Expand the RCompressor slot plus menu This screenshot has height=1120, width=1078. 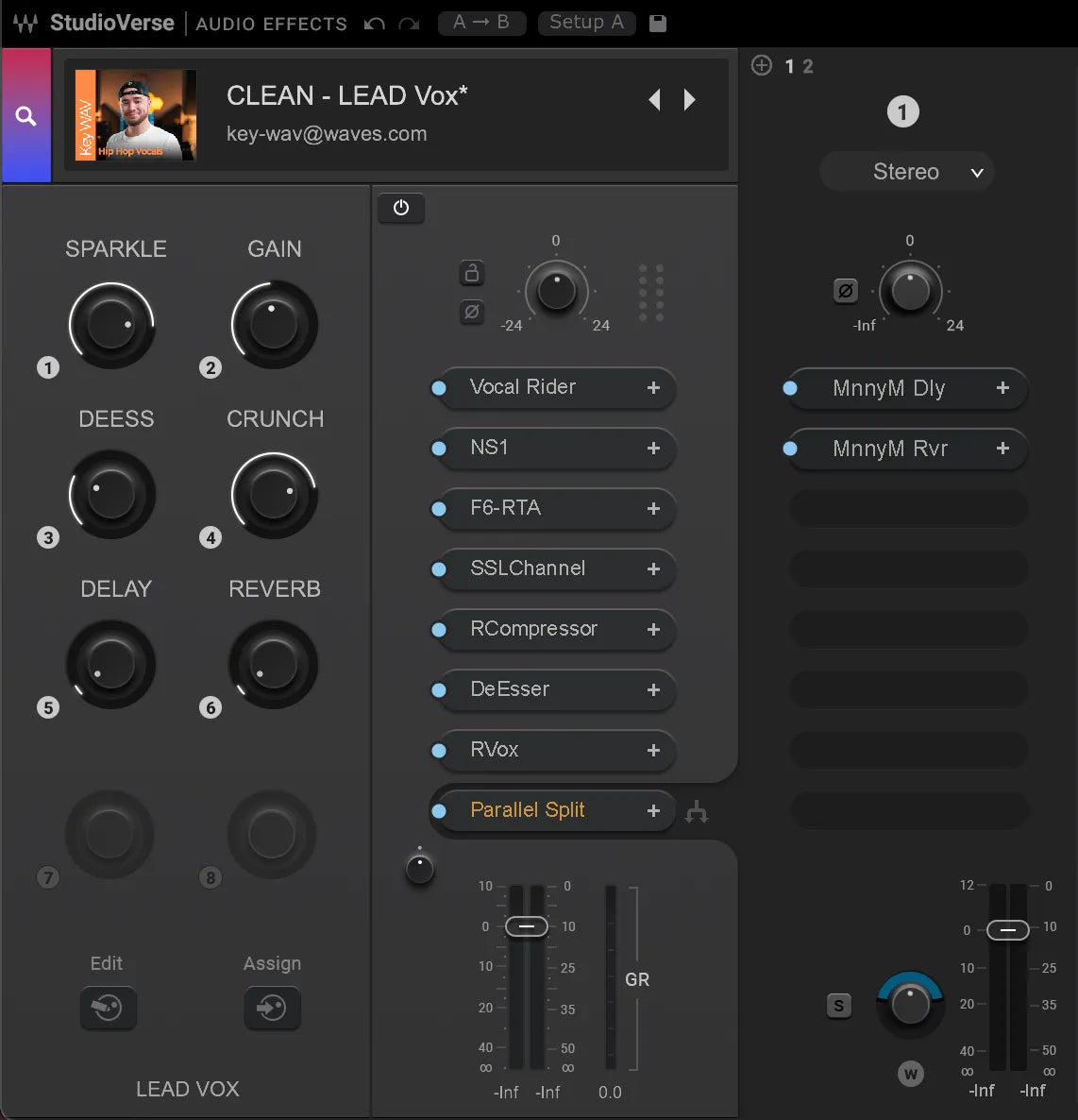click(653, 629)
